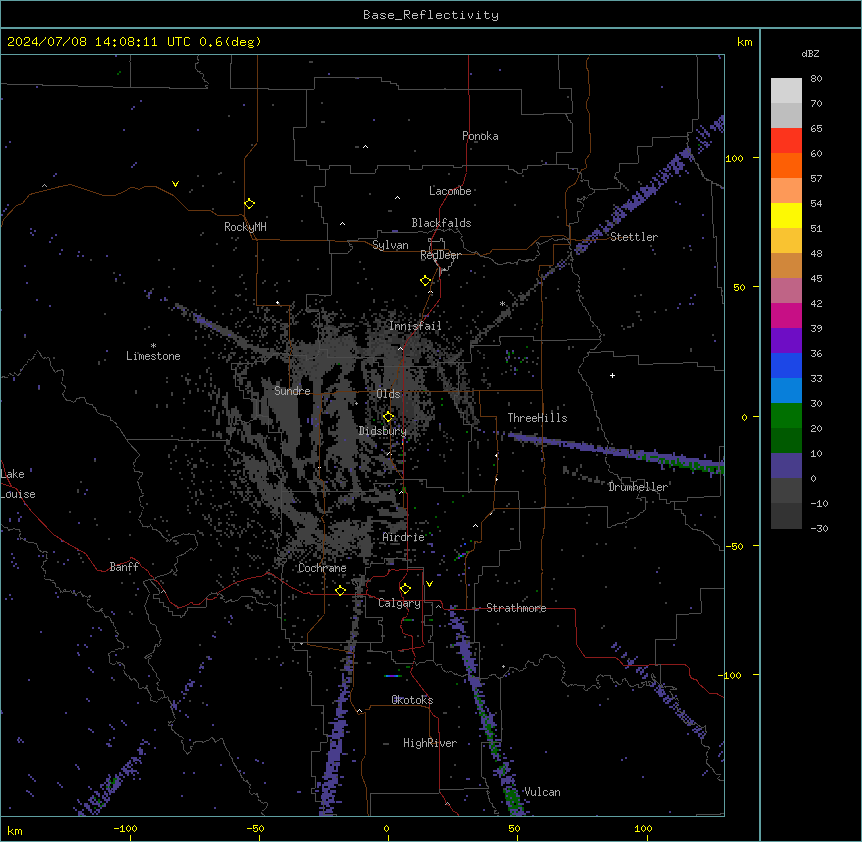This screenshot has height=842, width=862.
Task: Click the Drumheller city label
Action: (x=638, y=487)
